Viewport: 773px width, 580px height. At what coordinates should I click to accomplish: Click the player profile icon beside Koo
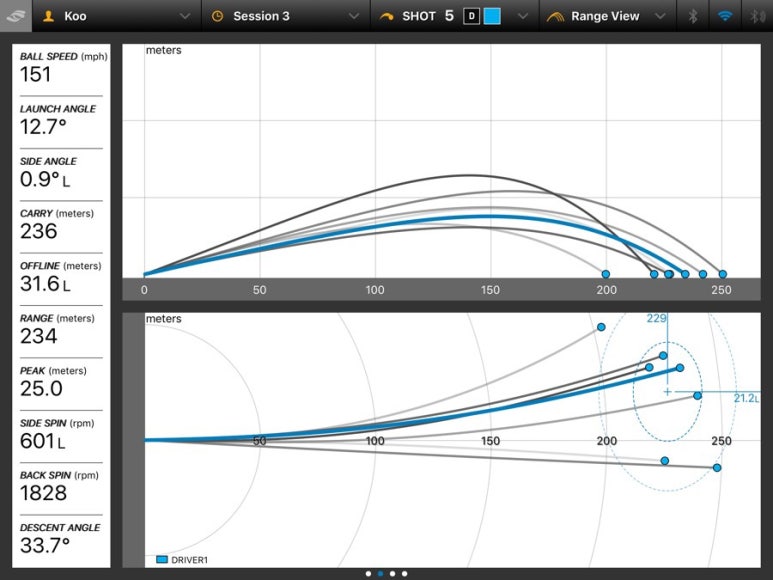[x=48, y=16]
